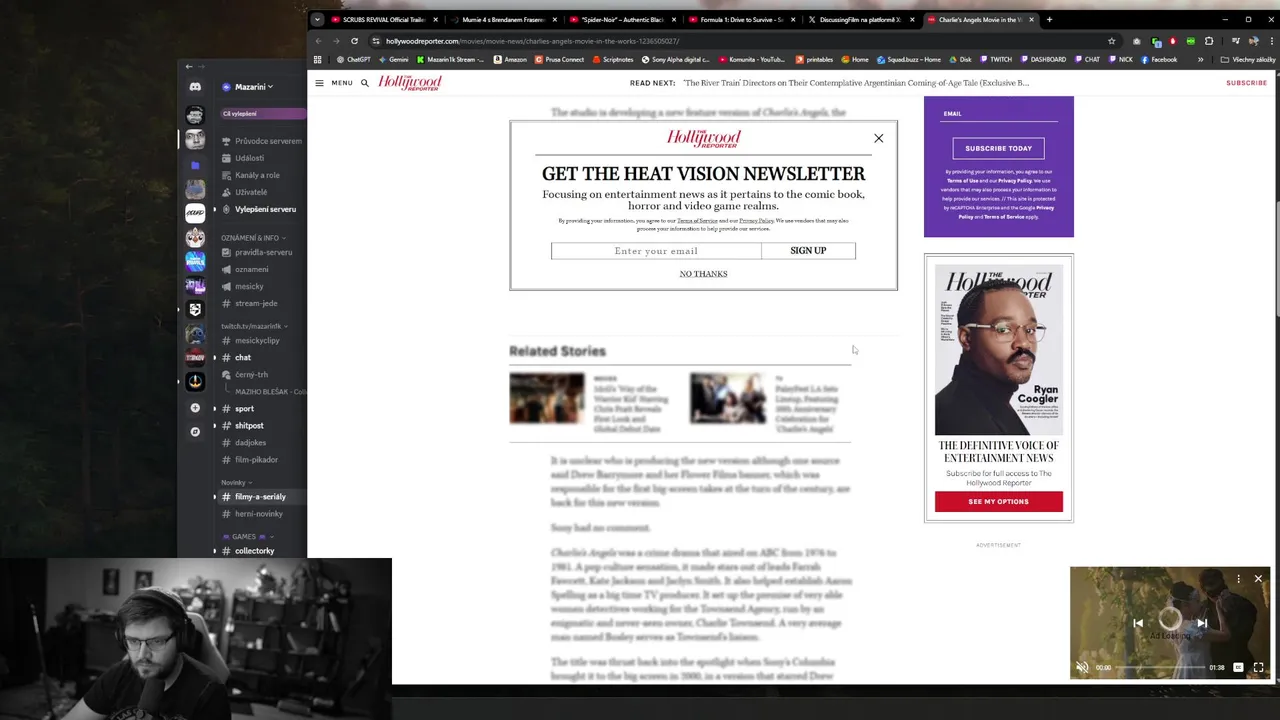This screenshot has width=1280, height=720.
Task: Switch to the Formula 1: Drive to Survive tab
Action: (741, 20)
